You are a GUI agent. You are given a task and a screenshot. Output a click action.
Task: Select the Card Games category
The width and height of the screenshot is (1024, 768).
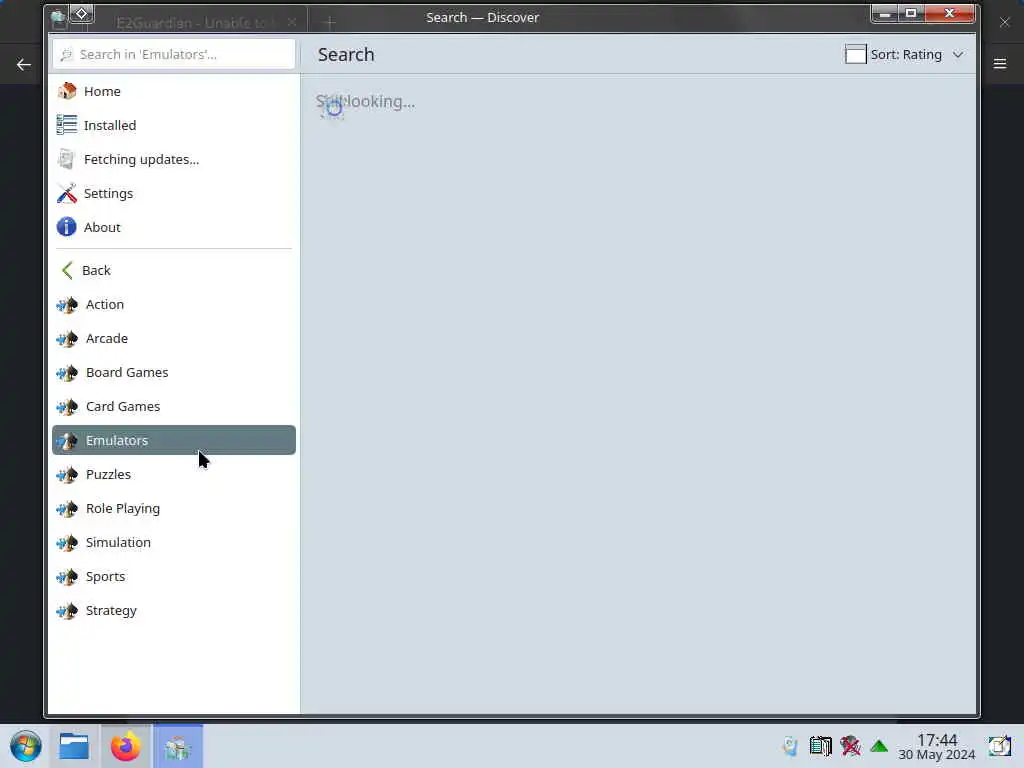[174, 406]
